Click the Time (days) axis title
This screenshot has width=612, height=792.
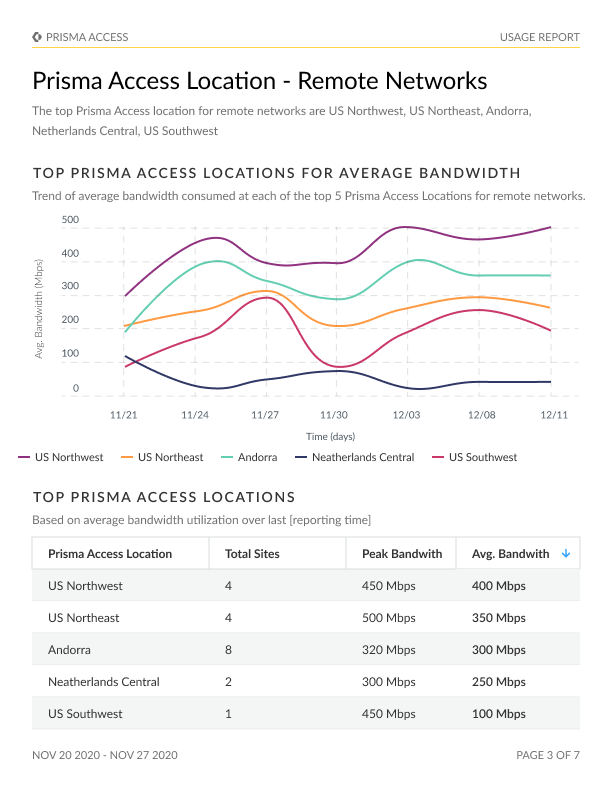[330, 436]
